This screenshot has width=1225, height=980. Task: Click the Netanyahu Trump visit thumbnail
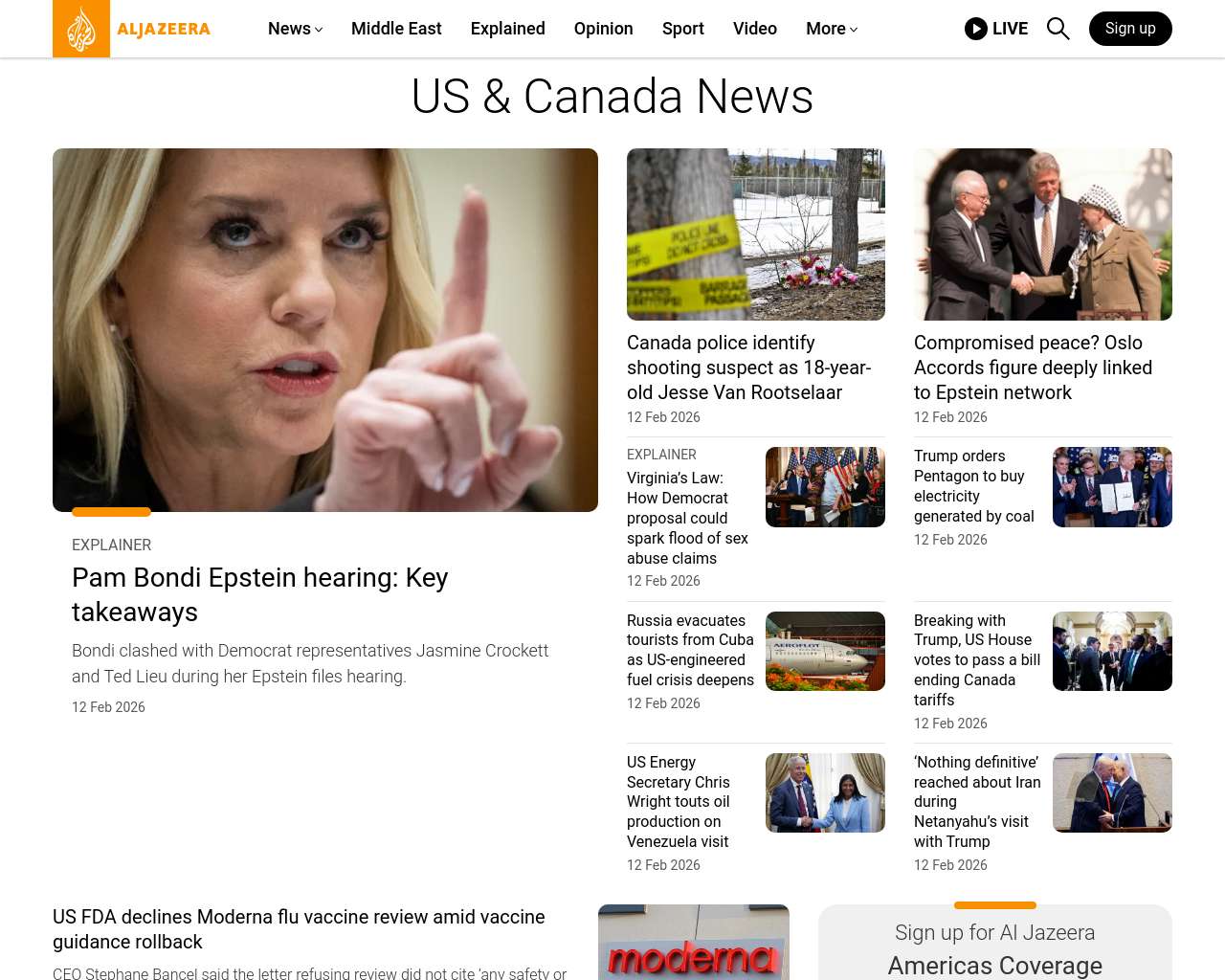[1112, 792]
